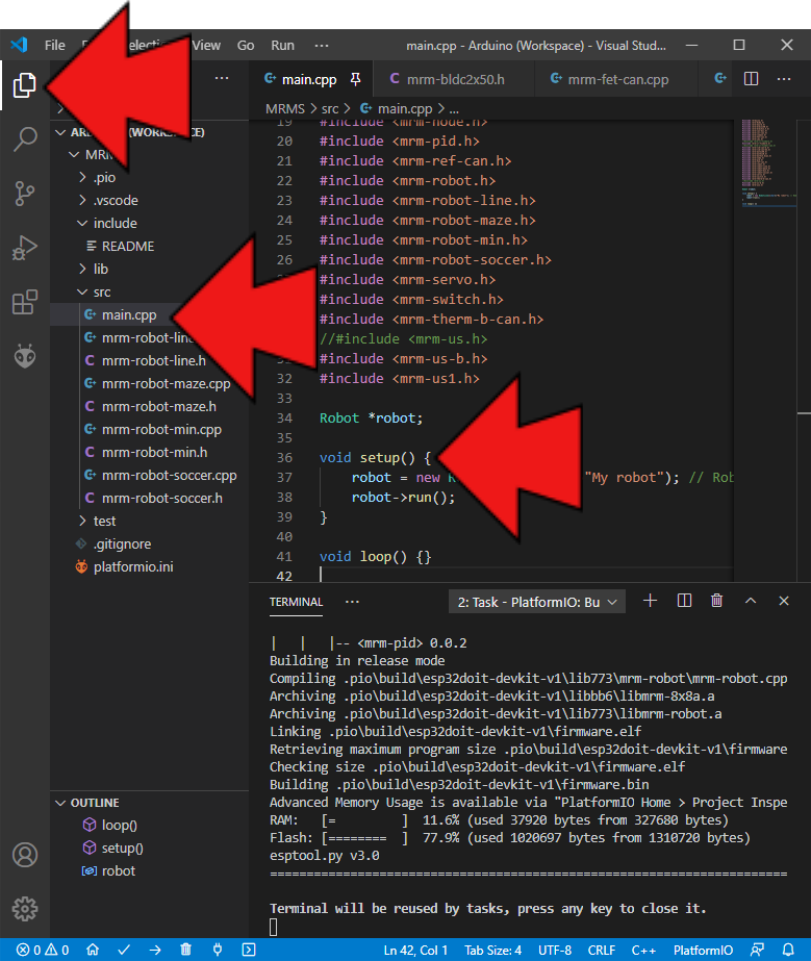Collapse the OUTLINE section
Image resolution: width=811 pixels, height=961 pixels.
pyautogui.click(x=94, y=803)
